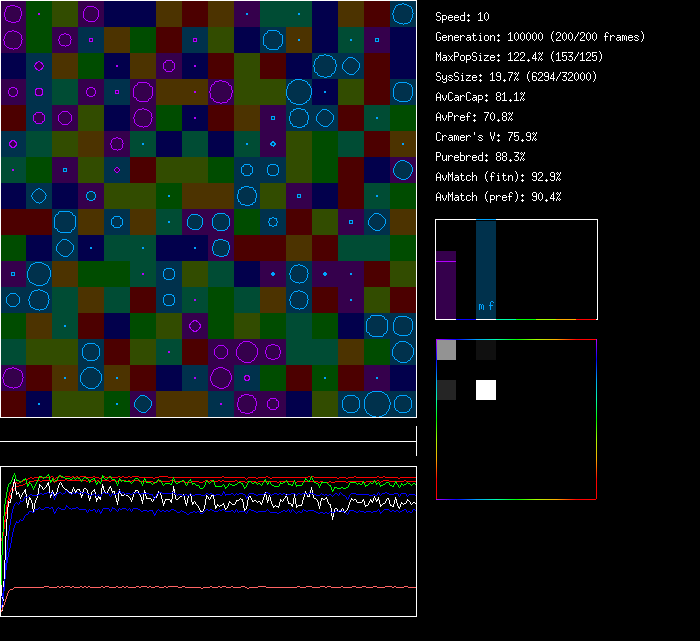
Task: Click the cyan circle in the grid's top-right corner cell
Action: point(403,14)
